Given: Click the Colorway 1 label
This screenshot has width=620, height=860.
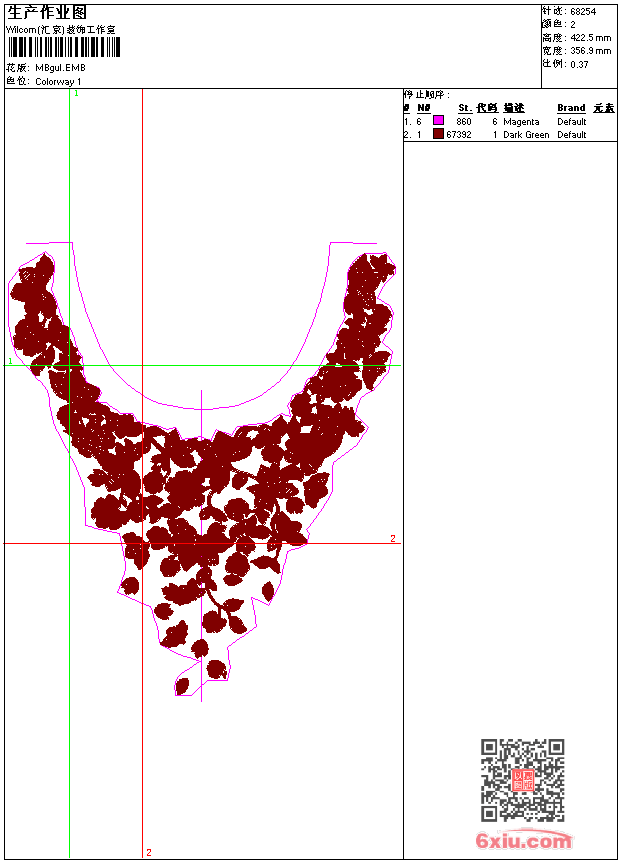Looking at the screenshot, I should click(x=58, y=81).
